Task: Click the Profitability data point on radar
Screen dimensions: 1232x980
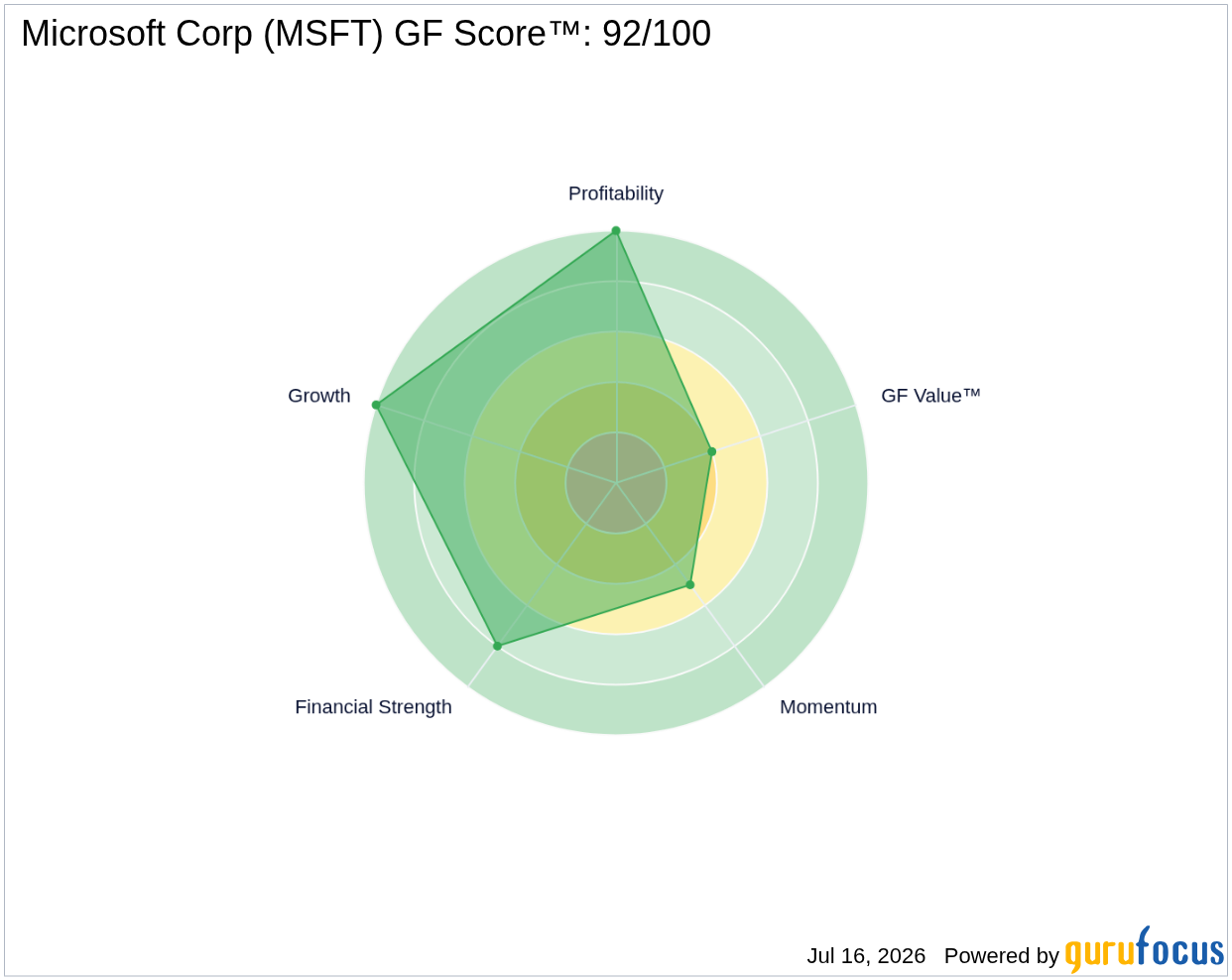Action: (x=616, y=231)
